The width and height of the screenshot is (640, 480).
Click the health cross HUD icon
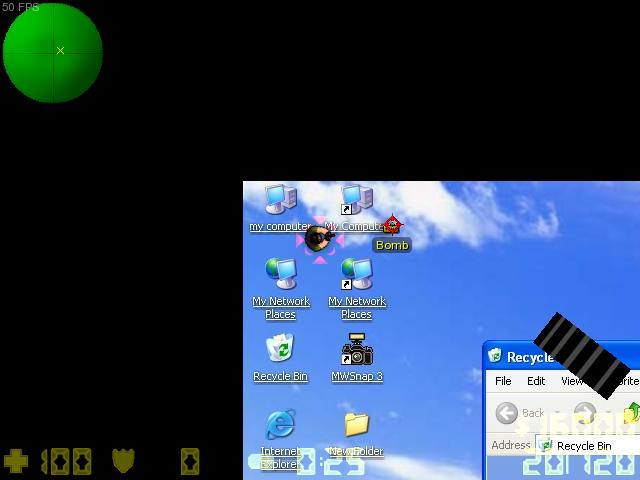pos(16,461)
